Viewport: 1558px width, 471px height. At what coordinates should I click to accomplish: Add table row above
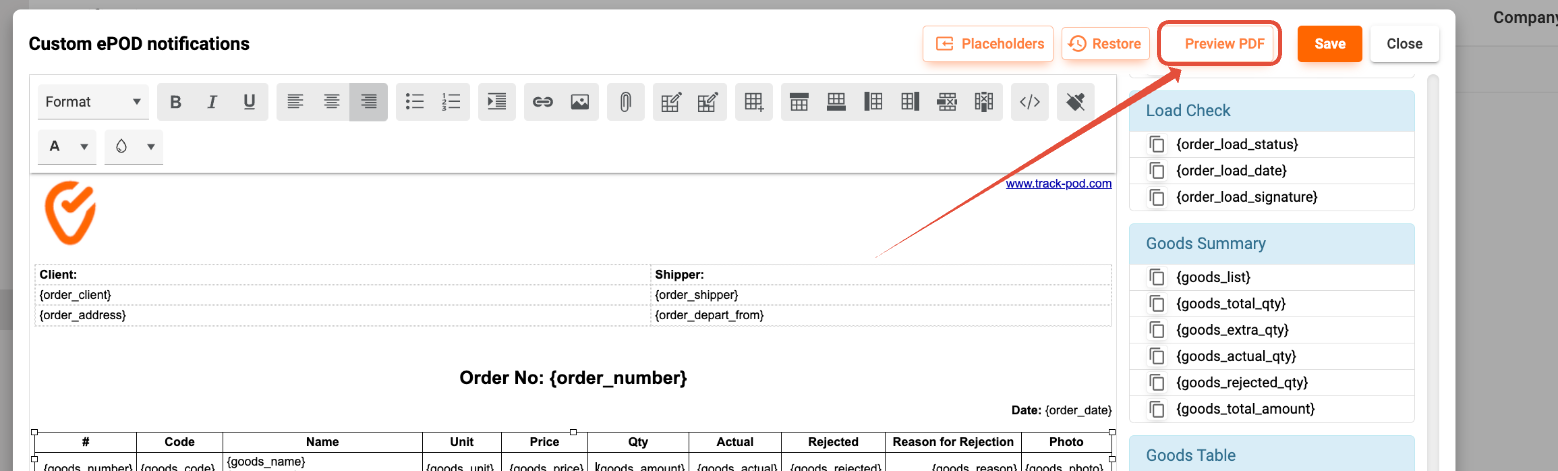799,102
